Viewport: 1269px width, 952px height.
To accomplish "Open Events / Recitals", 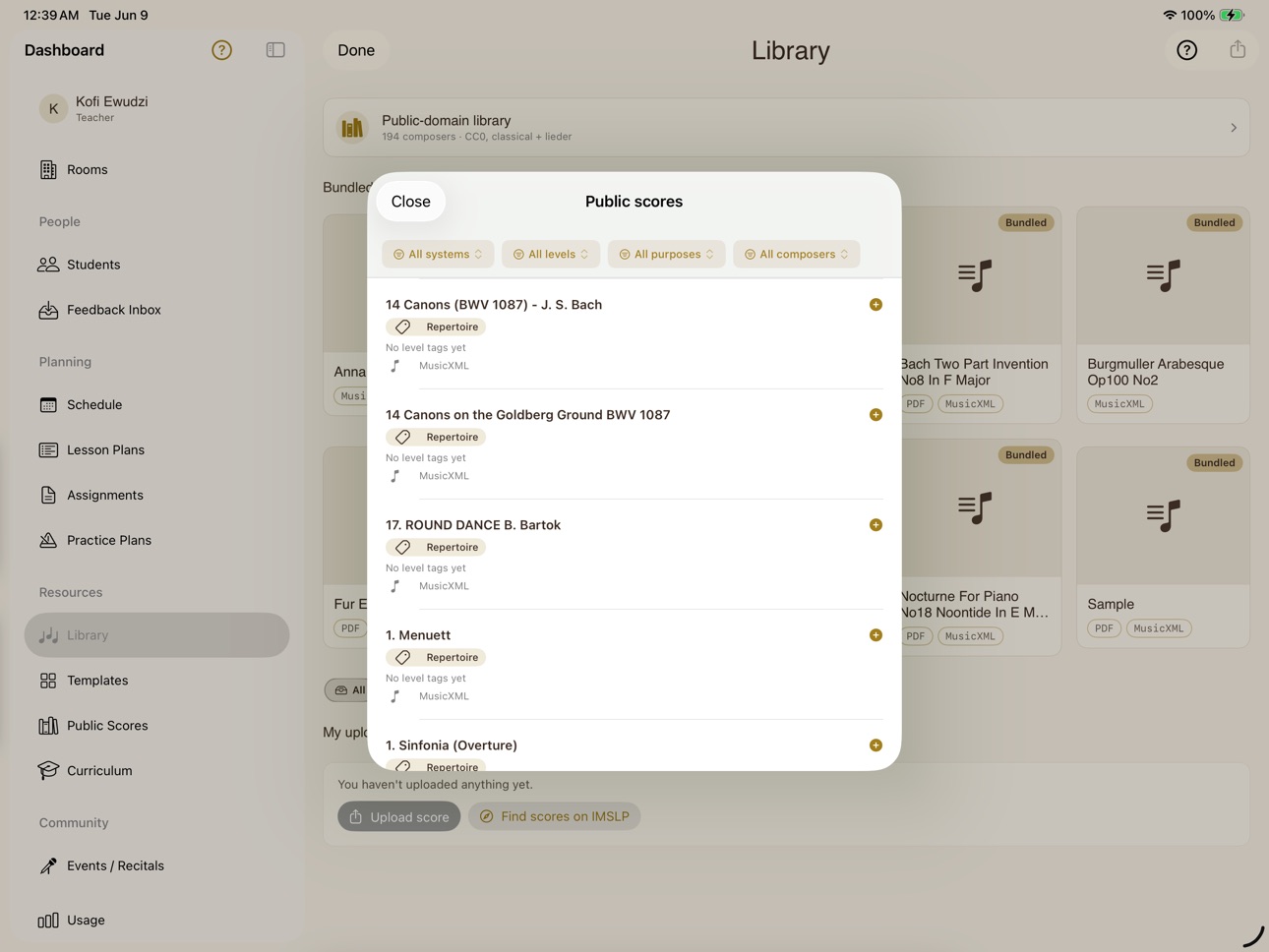I will point(157,866).
